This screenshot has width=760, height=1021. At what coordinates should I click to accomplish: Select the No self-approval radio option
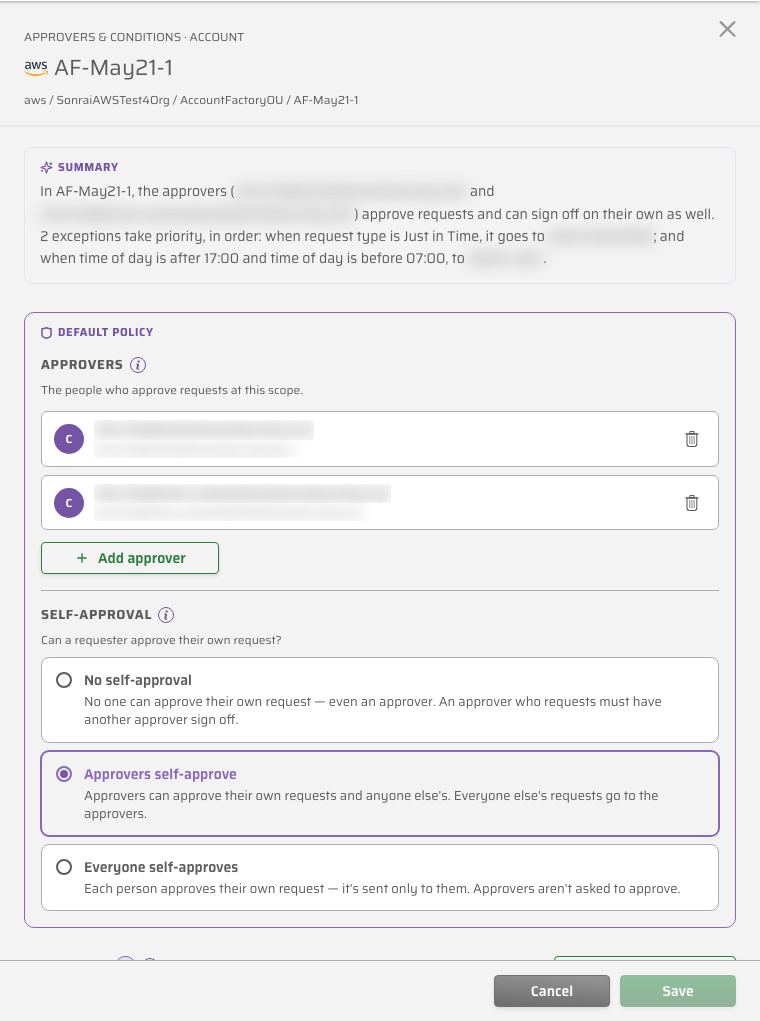[64, 680]
